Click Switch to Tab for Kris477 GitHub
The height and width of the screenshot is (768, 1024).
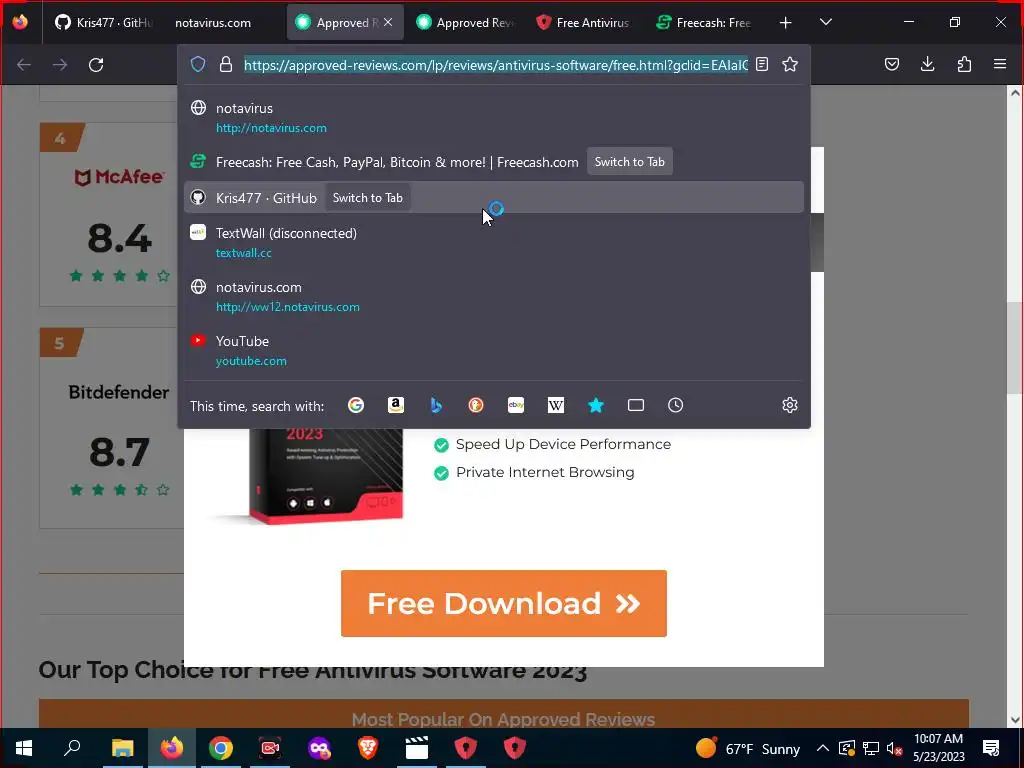pos(368,198)
